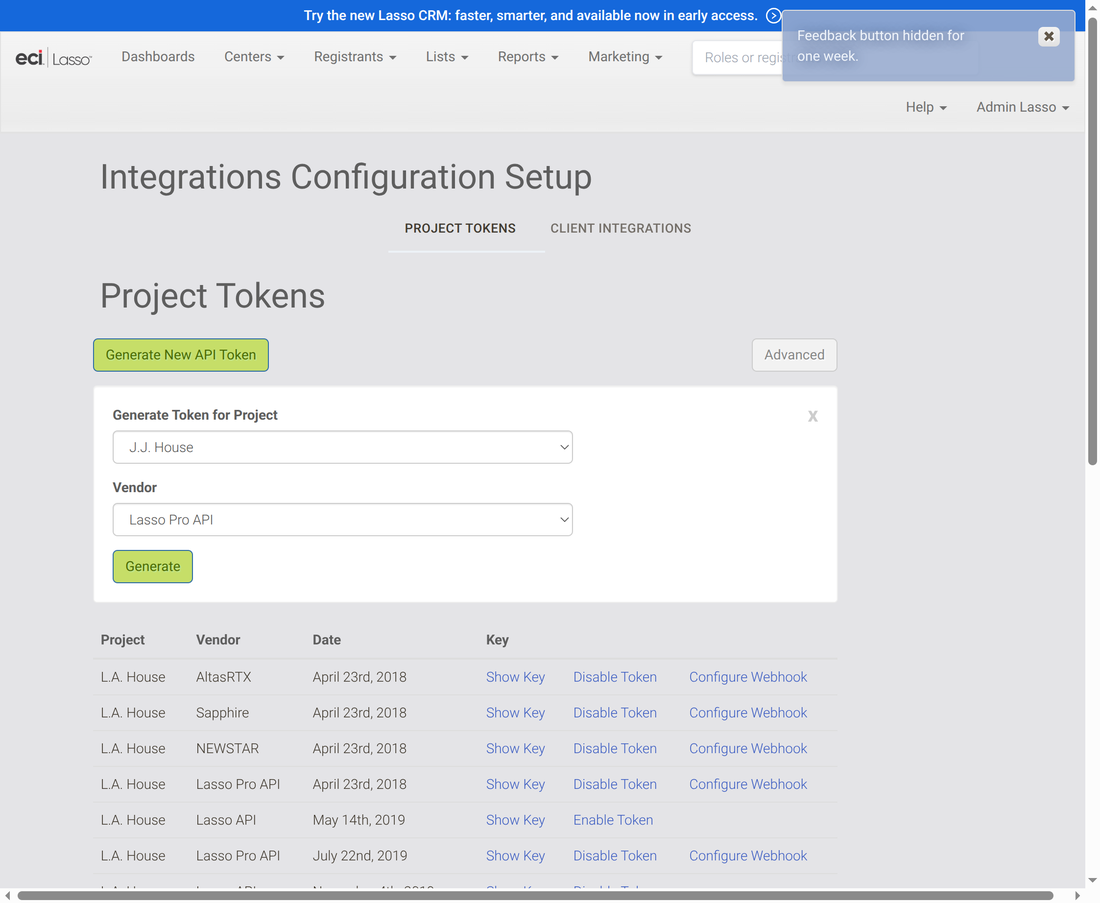Screen dimensions: 1100x903
Task: Open the Lists dropdown menu
Action: tap(447, 57)
